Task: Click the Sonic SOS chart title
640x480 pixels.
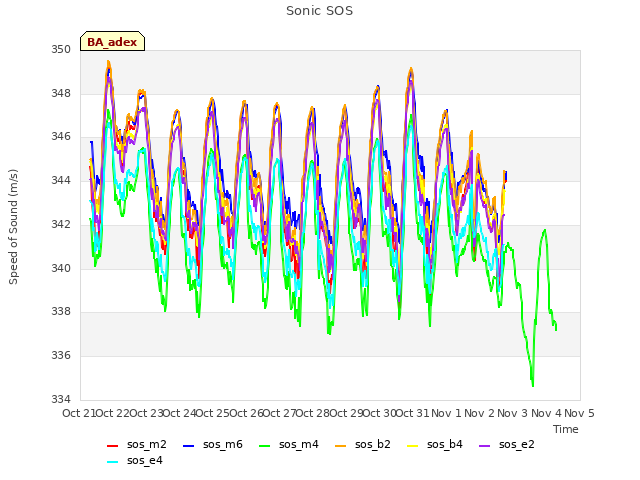Action: pos(319,11)
